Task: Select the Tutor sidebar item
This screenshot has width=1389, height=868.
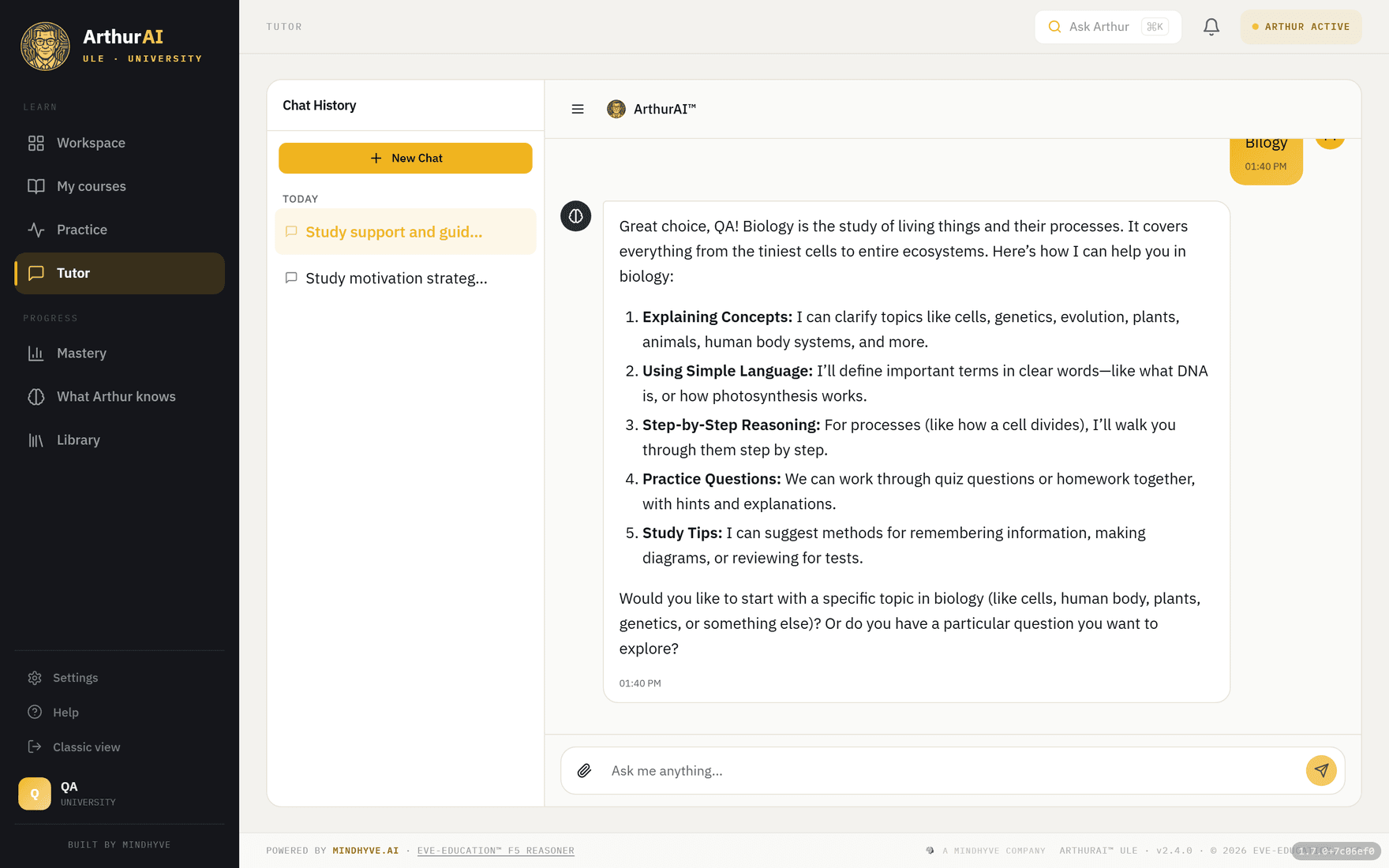Action: pyautogui.click(x=119, y=273)
